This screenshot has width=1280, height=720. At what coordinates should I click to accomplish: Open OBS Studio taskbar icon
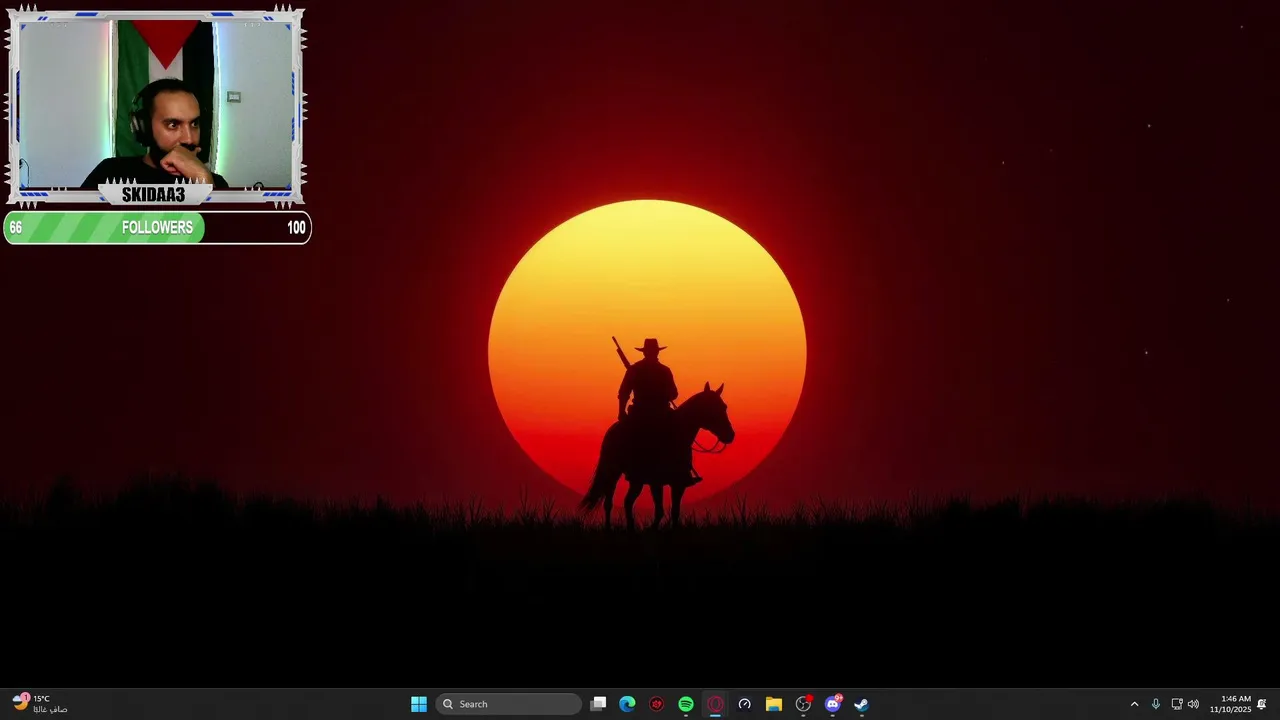point(803,704)
